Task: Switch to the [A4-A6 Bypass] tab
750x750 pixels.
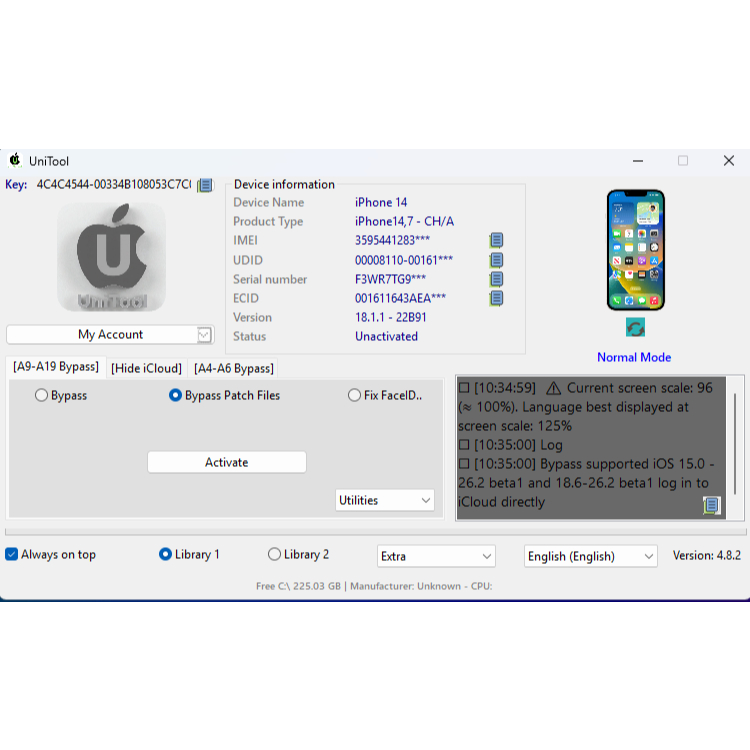Action: (x=233, y=368)
